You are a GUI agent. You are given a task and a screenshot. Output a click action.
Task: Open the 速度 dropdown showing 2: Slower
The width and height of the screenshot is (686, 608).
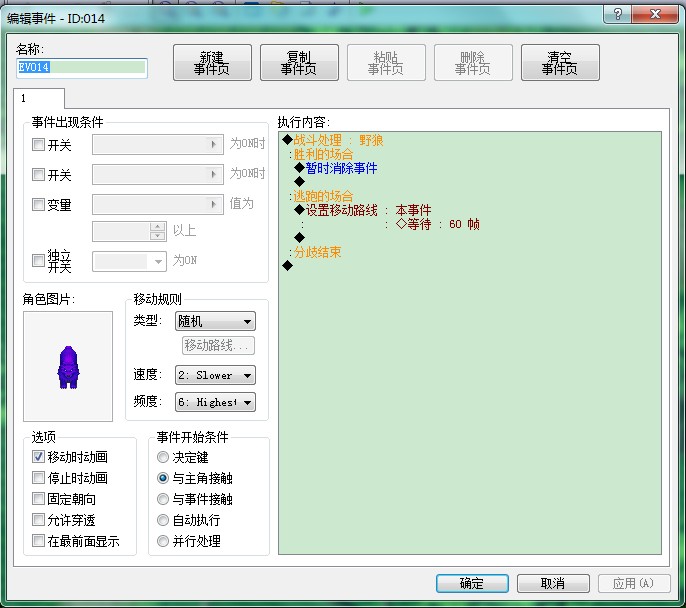[x=215, y=375]
